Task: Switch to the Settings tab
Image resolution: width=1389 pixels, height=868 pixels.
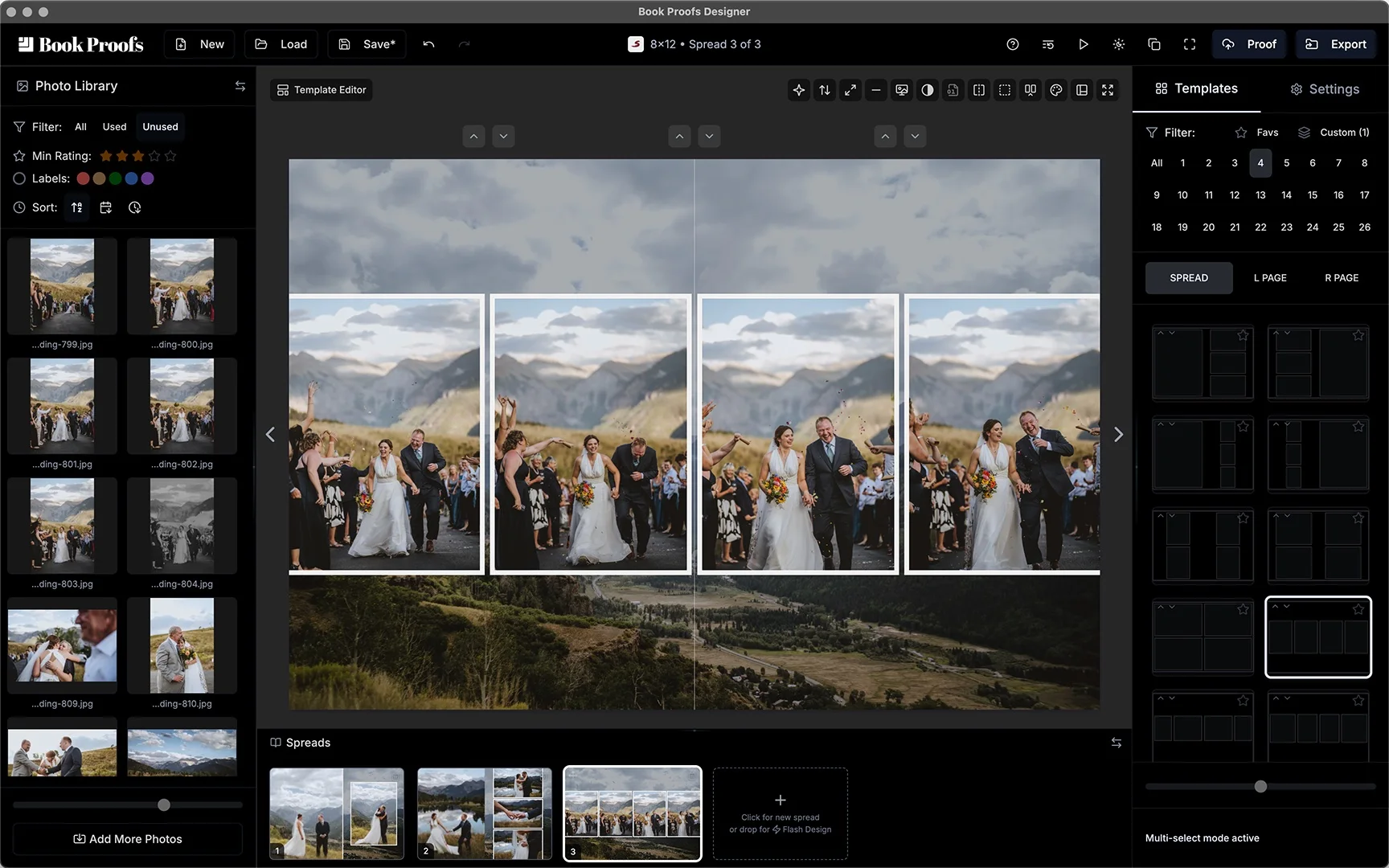Action: 1324,89
